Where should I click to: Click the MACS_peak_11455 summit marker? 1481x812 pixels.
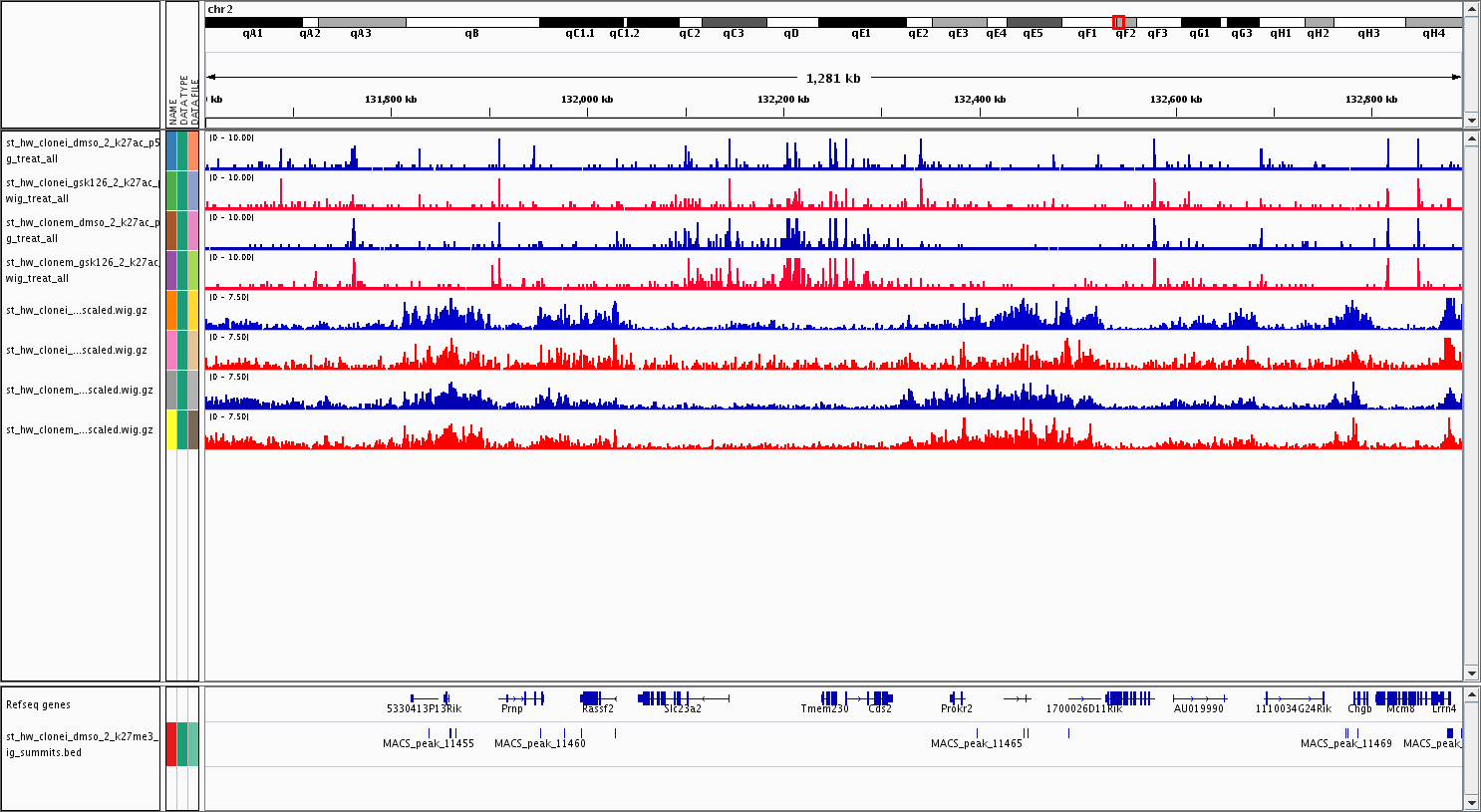click(x=429, y=733)
